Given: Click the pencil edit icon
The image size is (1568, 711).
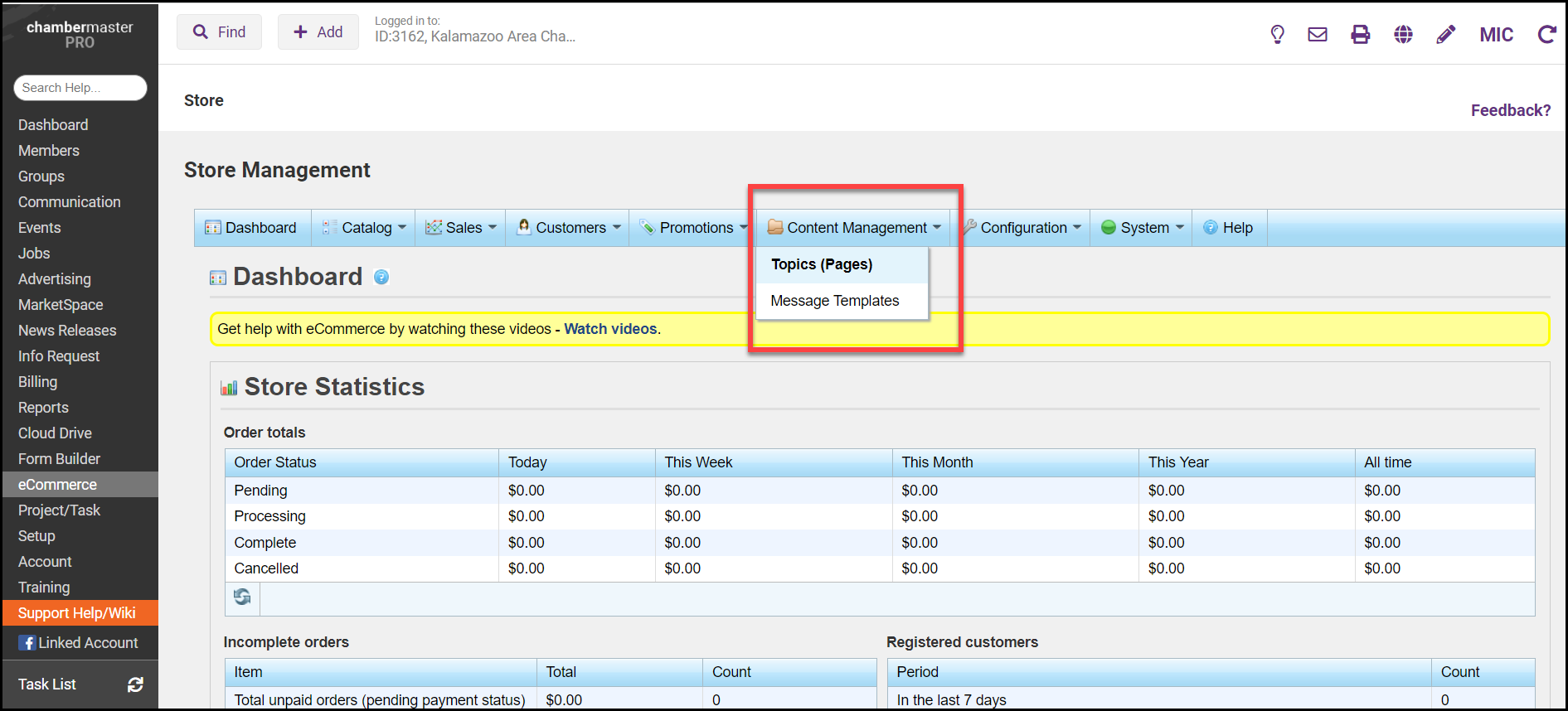Looking at the screenshot, I should 1445,34.
